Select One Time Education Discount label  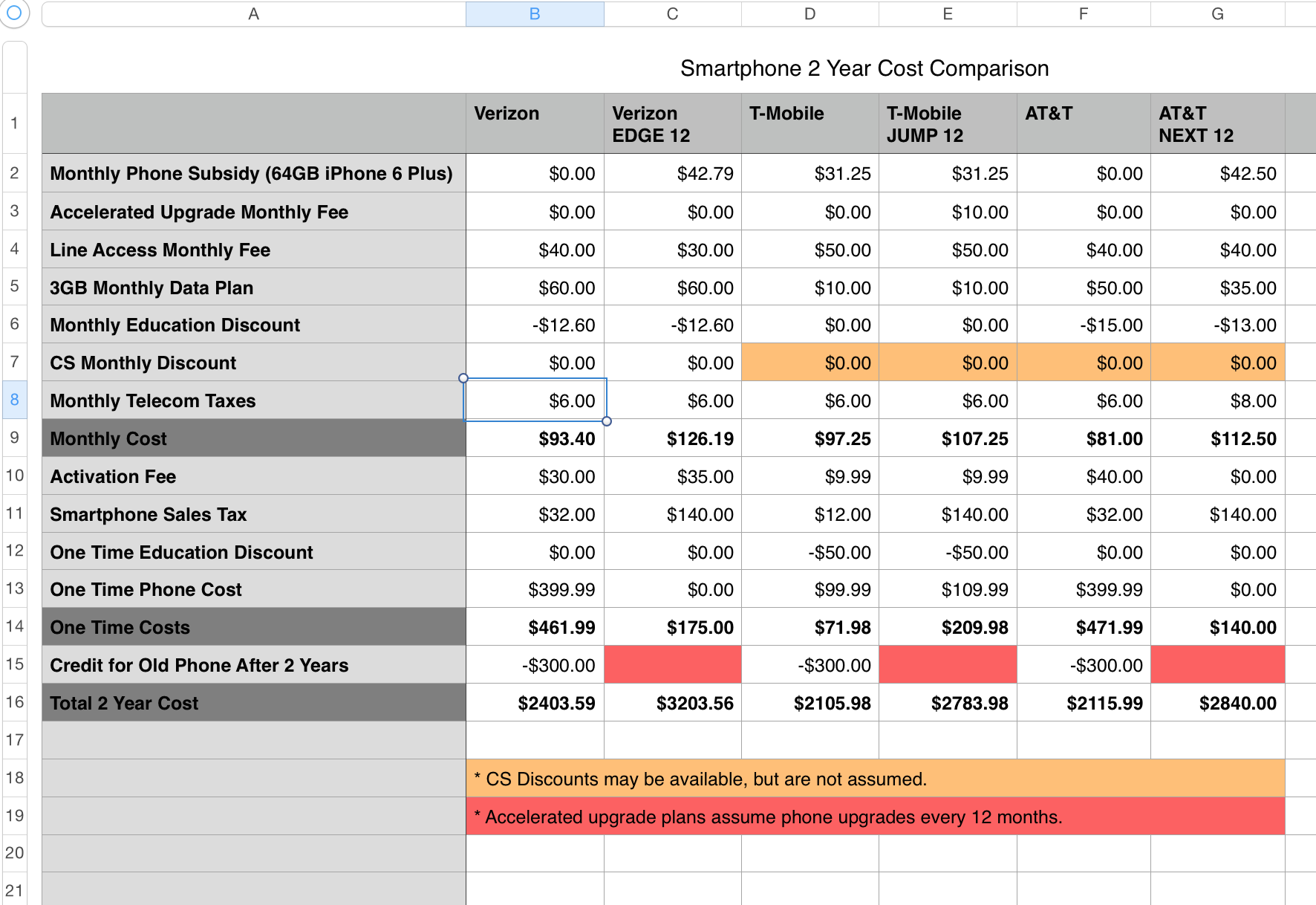tap(254, 552)
